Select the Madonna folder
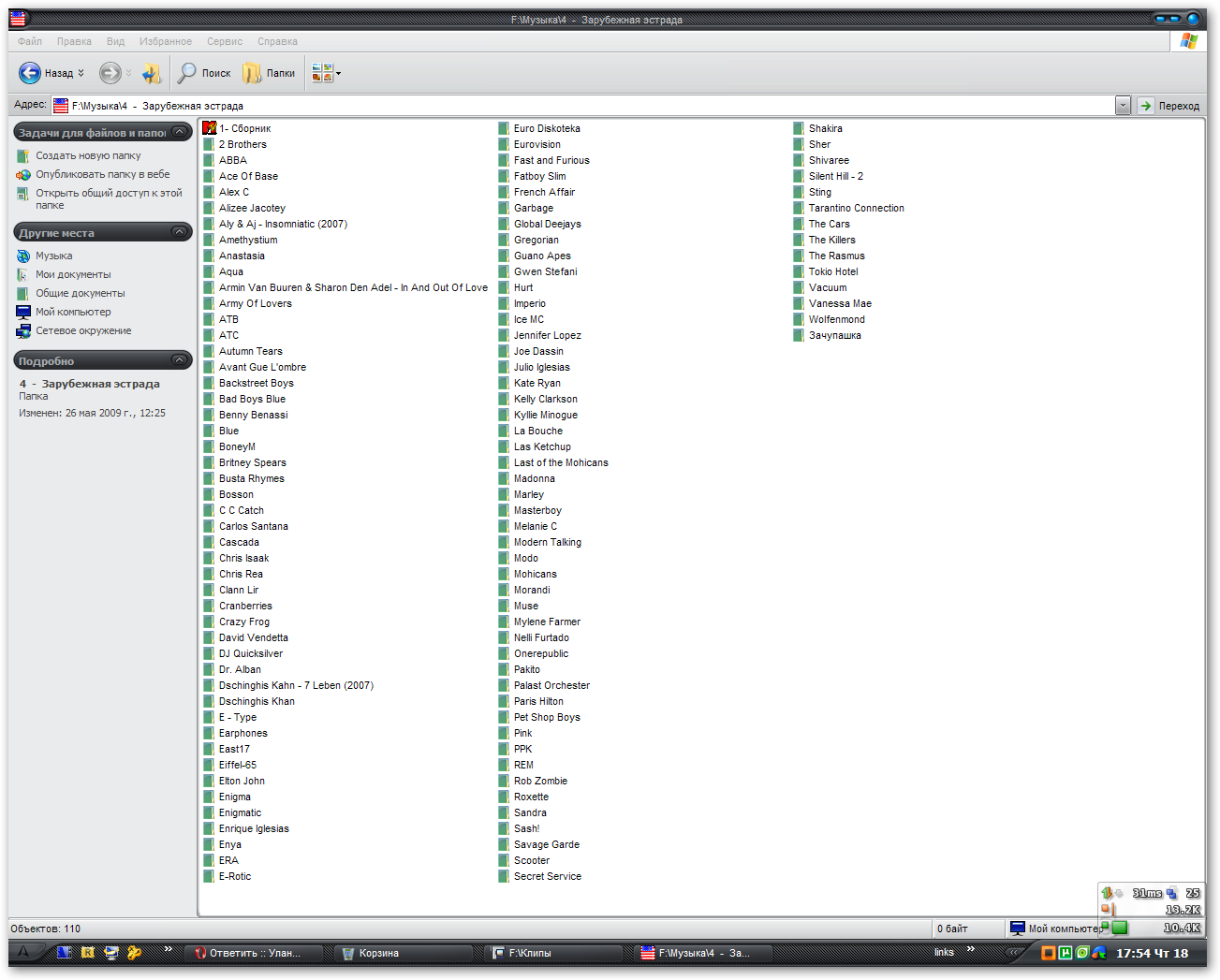 534,478
